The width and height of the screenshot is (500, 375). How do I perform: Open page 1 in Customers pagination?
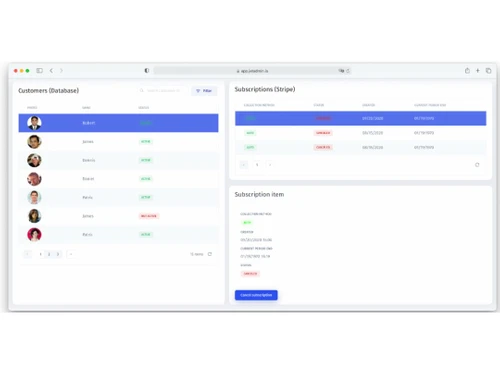(x=40, y=254)
